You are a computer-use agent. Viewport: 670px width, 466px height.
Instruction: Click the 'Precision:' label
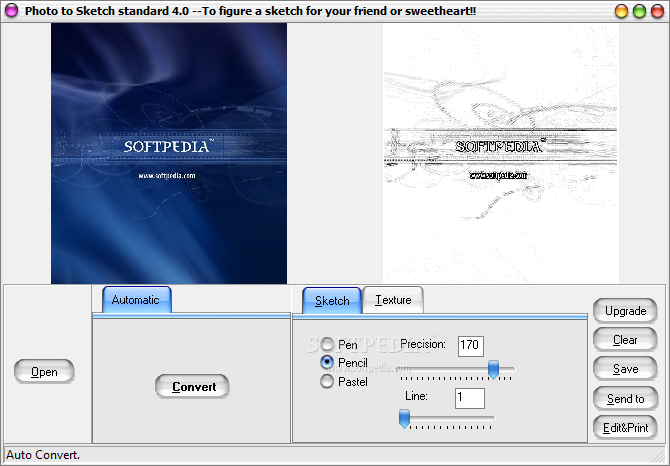point(423,344)
